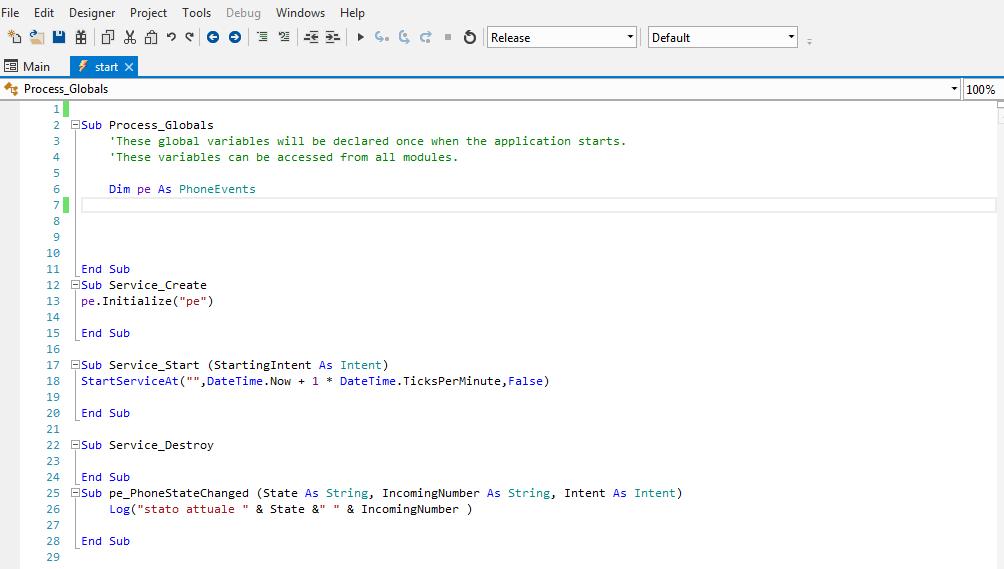The image size is (1004, 569).
Task: Create a new project with toolbar icon
Action: [x=14, y=37]
